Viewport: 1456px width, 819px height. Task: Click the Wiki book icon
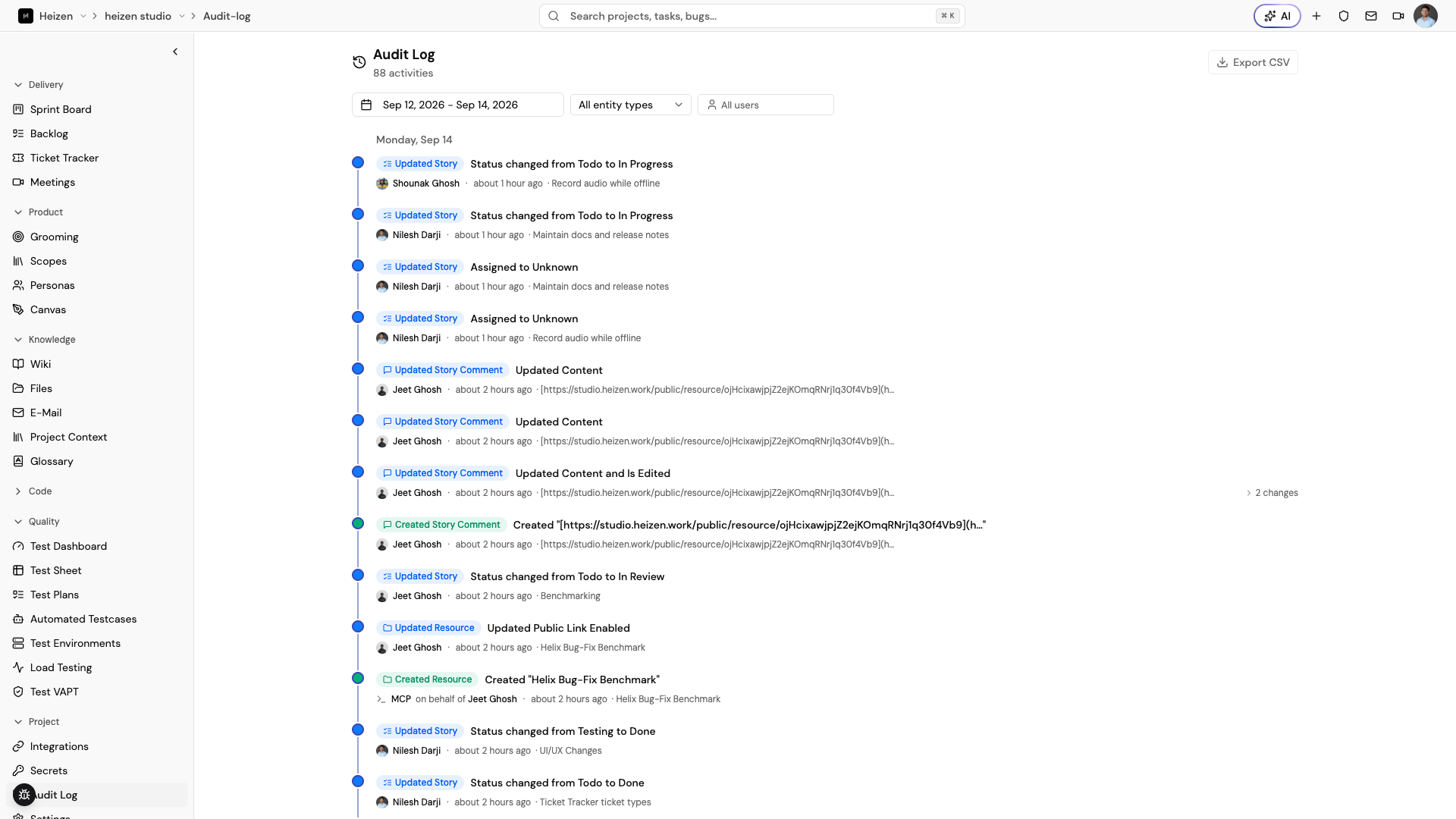[18, 364]
